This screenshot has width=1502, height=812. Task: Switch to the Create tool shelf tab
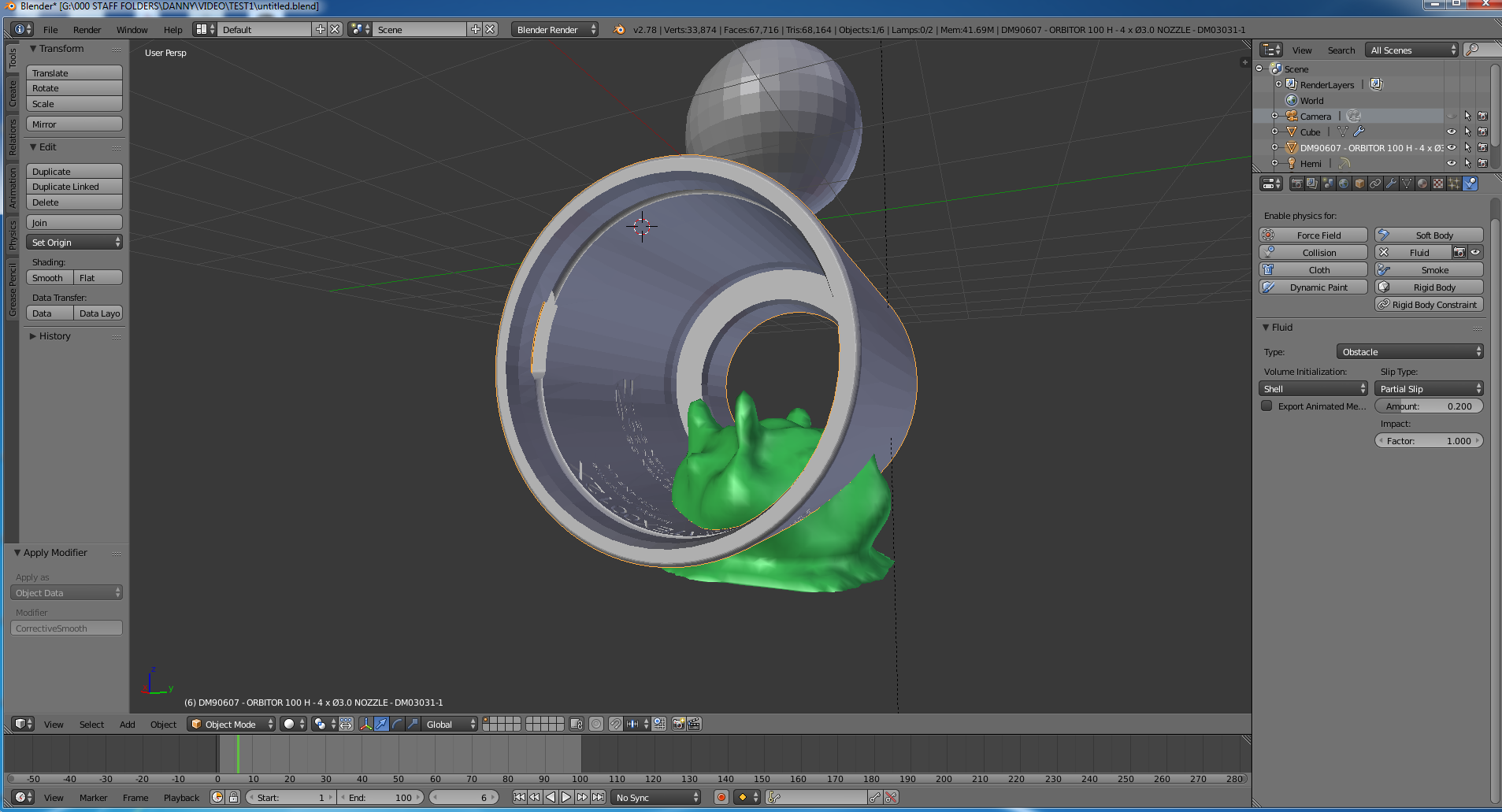[x=12, y=93]
